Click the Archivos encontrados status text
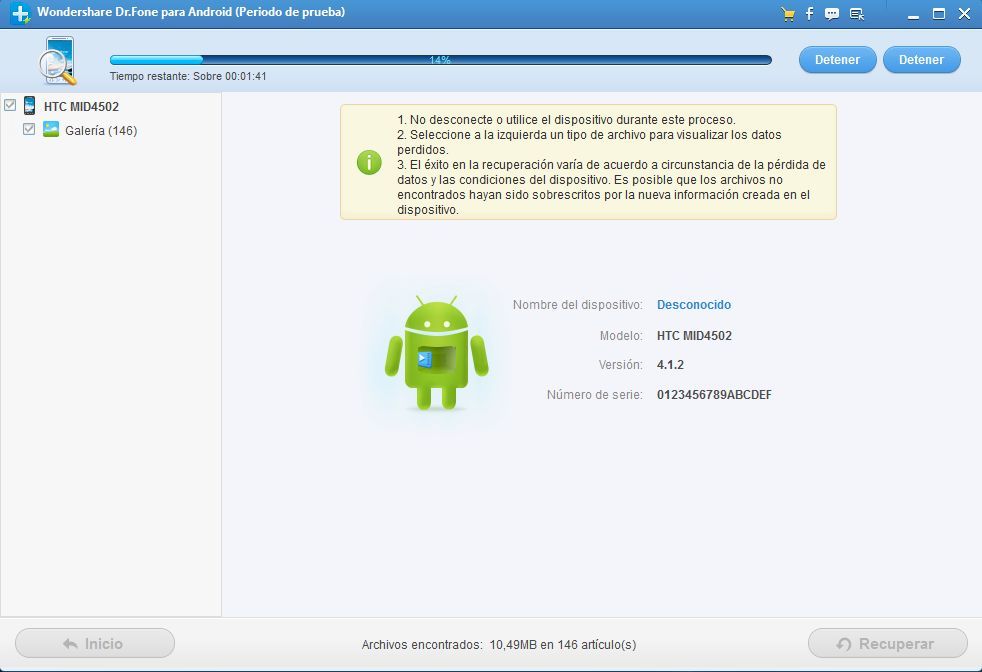982x672 pixels. pos(499,644)
